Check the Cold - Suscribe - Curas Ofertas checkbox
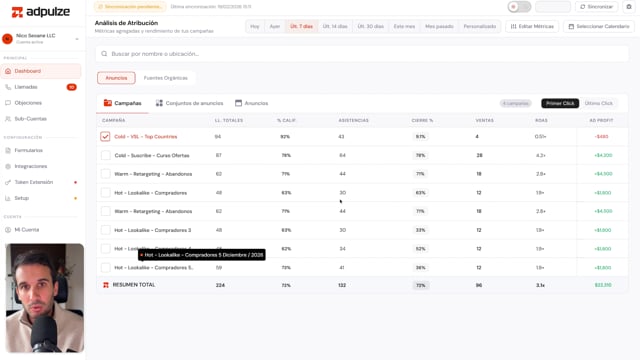 click(x=105, y=155)
